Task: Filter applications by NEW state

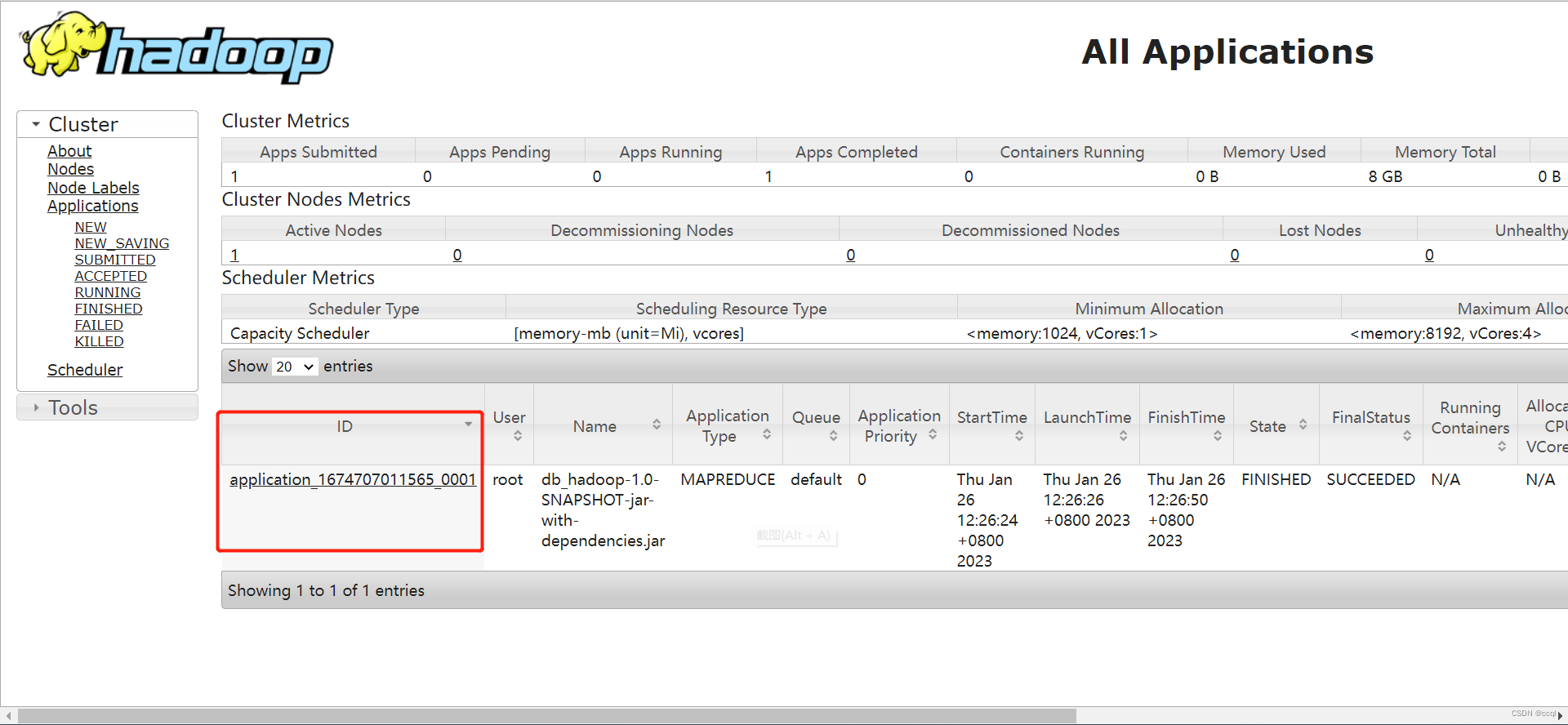Action: [91, 227]
